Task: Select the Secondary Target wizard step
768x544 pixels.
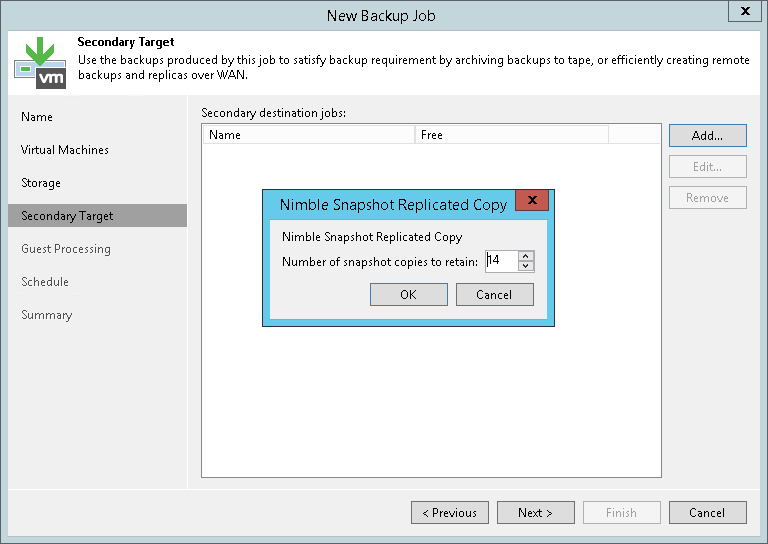Action: [x=97, y=215]
